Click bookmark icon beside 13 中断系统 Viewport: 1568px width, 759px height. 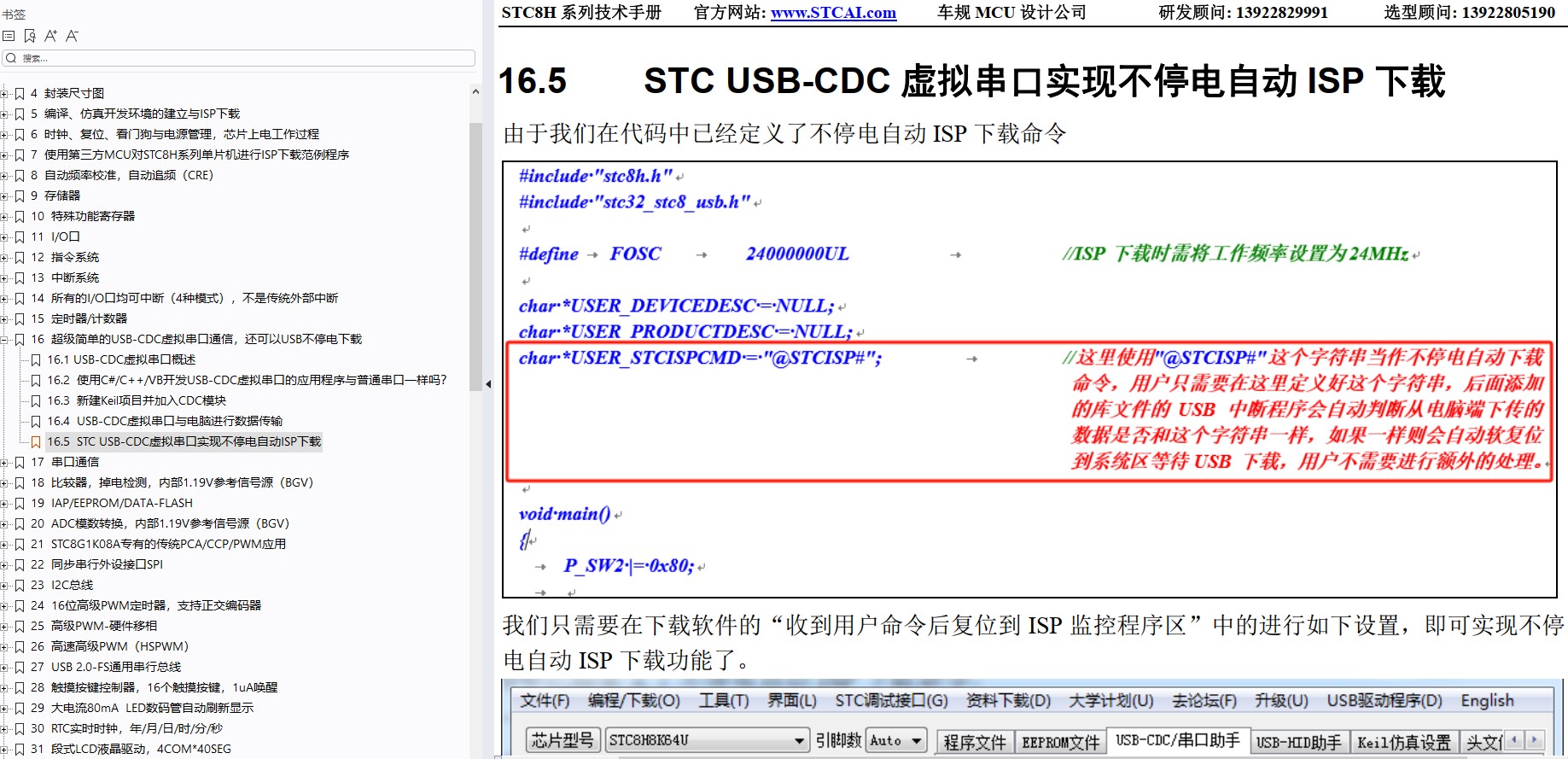pos(20,277)
